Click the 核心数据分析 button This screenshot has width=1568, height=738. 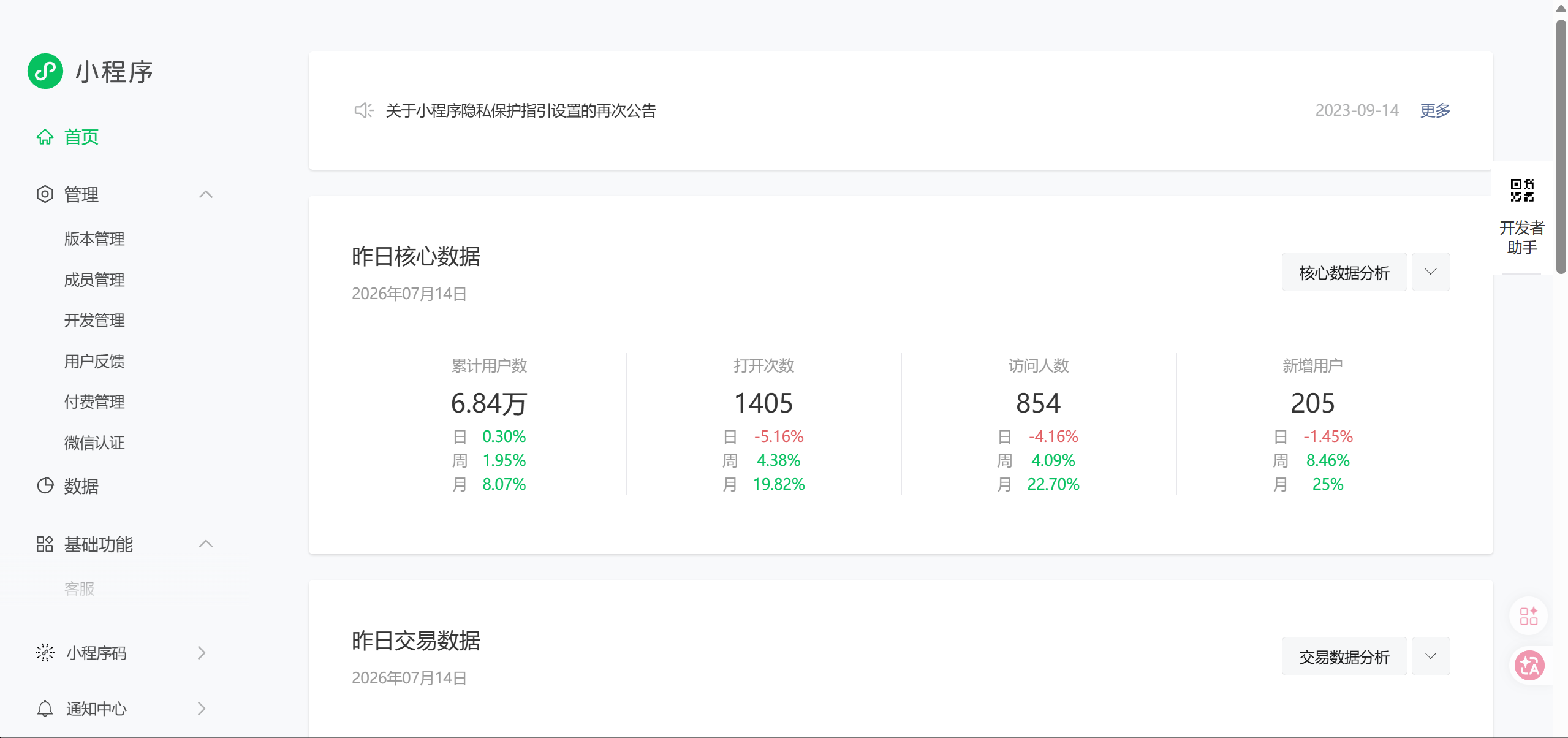[1344, 272]
